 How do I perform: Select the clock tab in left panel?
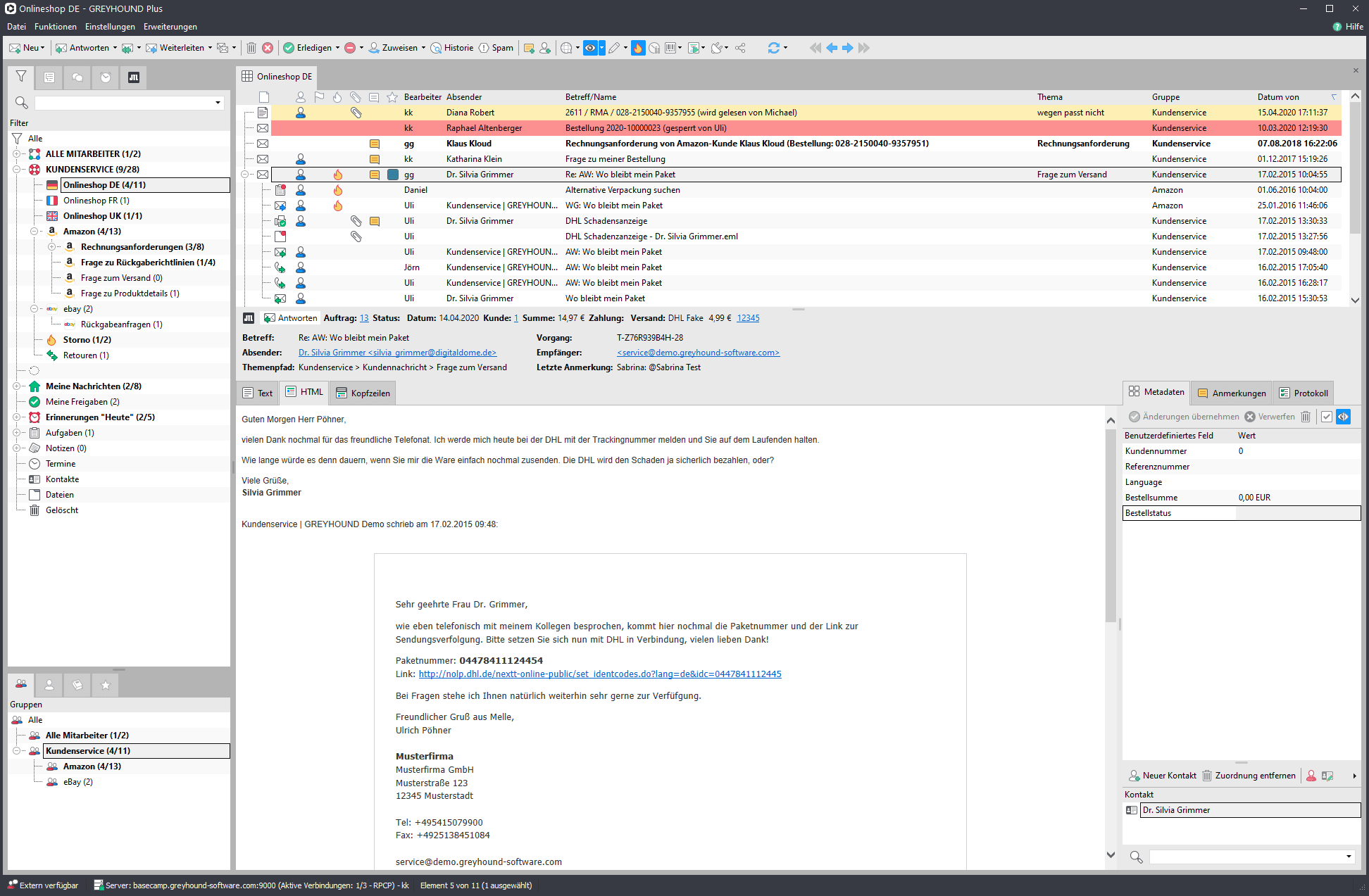pos(106,77)
